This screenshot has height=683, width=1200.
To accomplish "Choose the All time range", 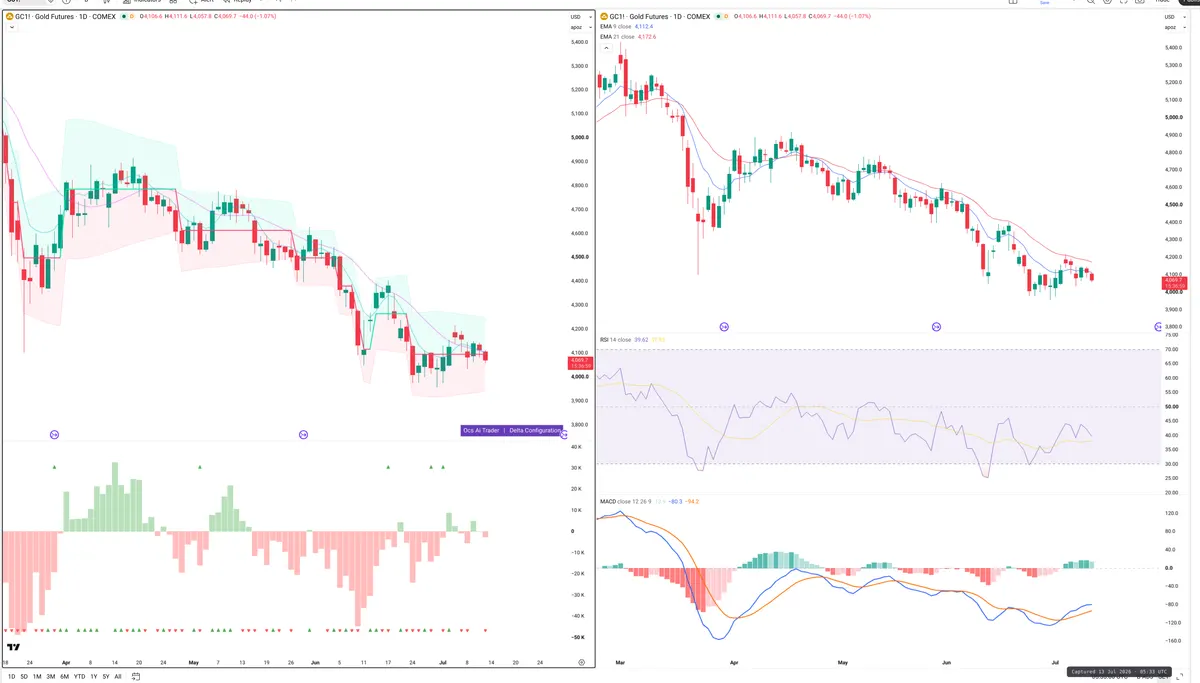I will [118, 677].
